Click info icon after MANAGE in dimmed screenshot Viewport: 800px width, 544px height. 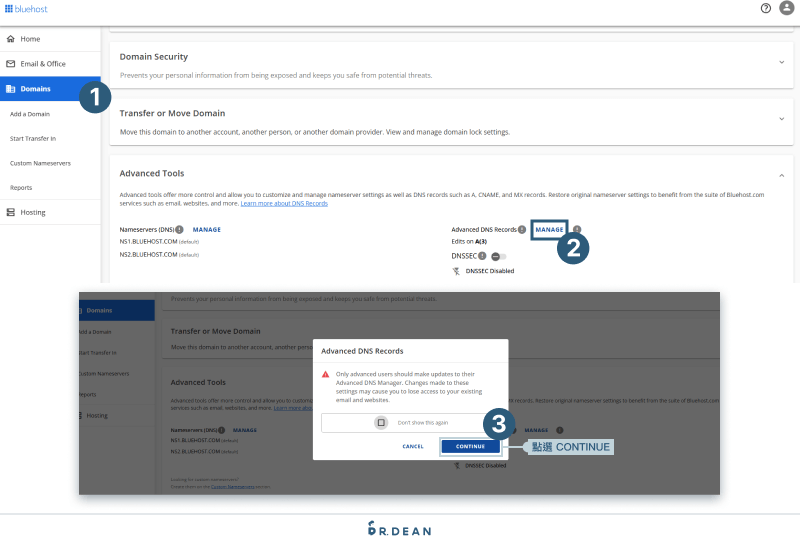tap(560, 430)
